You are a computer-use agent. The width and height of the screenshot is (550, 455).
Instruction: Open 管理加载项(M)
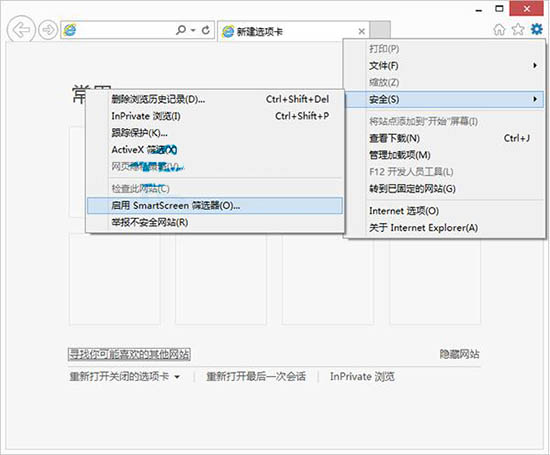click(x=444, y=155)
